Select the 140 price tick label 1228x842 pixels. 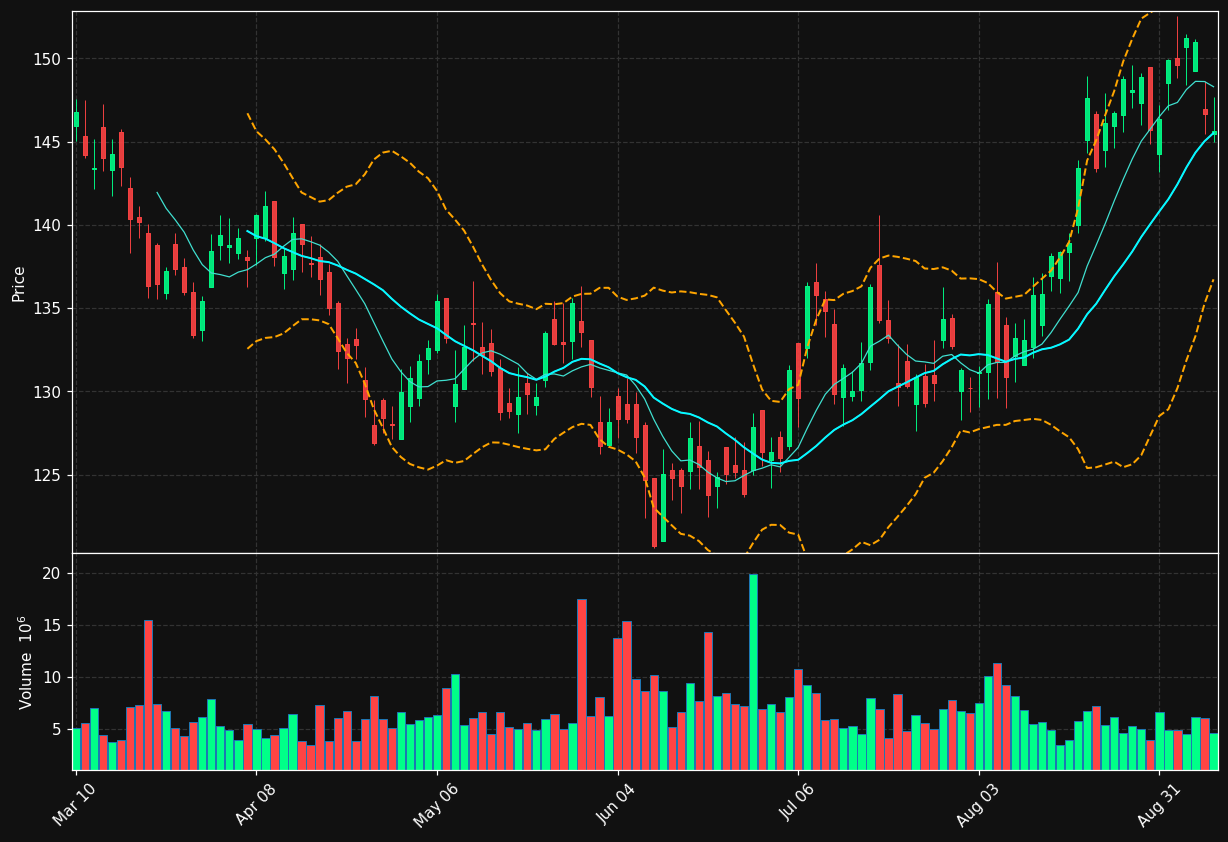coord(46,225)
